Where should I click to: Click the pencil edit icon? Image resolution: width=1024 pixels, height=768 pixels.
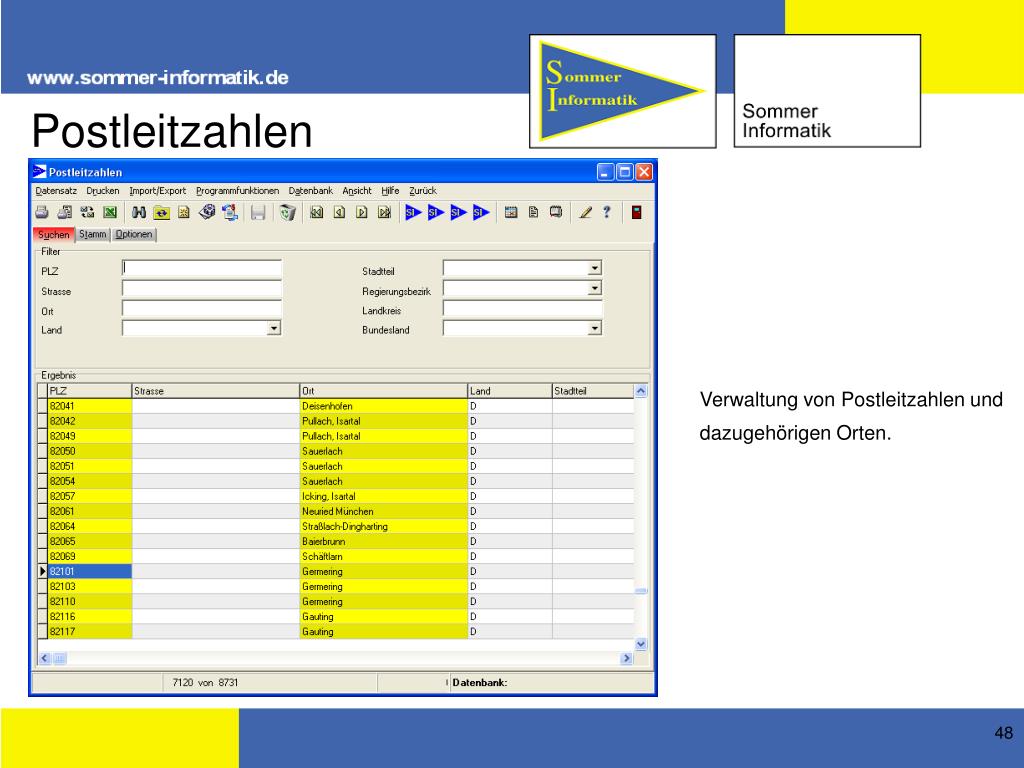(x=585, y=212)
